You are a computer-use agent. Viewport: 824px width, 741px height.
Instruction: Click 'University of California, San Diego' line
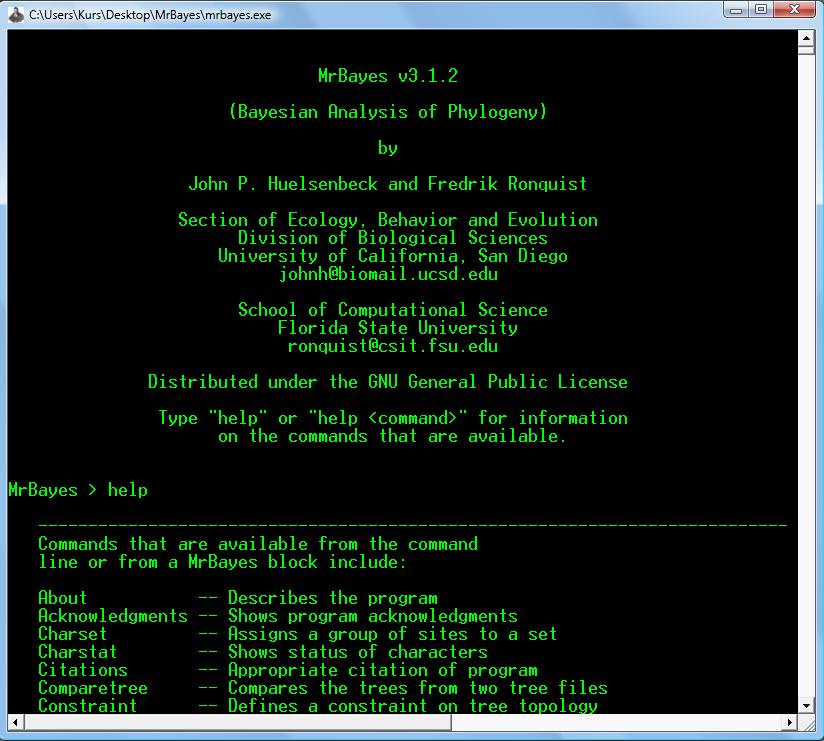[393, 256]
